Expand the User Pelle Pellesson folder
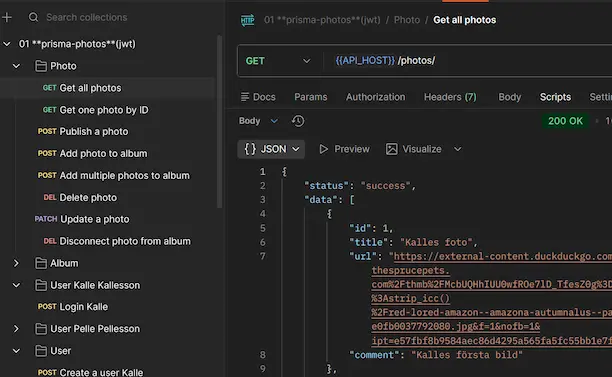Image resolution: width=612 pixels, height=377 pixels. [x=16, y=329]
